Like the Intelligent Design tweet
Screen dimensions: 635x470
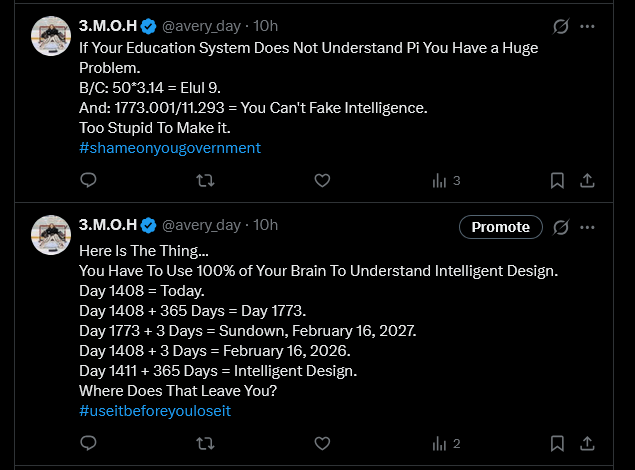(x=322, y=443)
